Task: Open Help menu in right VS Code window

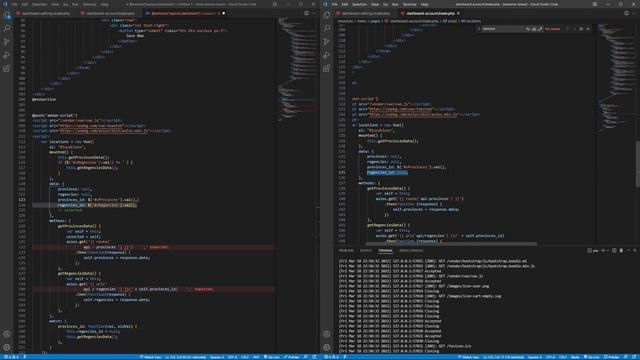Action: [x=424, y=4]
